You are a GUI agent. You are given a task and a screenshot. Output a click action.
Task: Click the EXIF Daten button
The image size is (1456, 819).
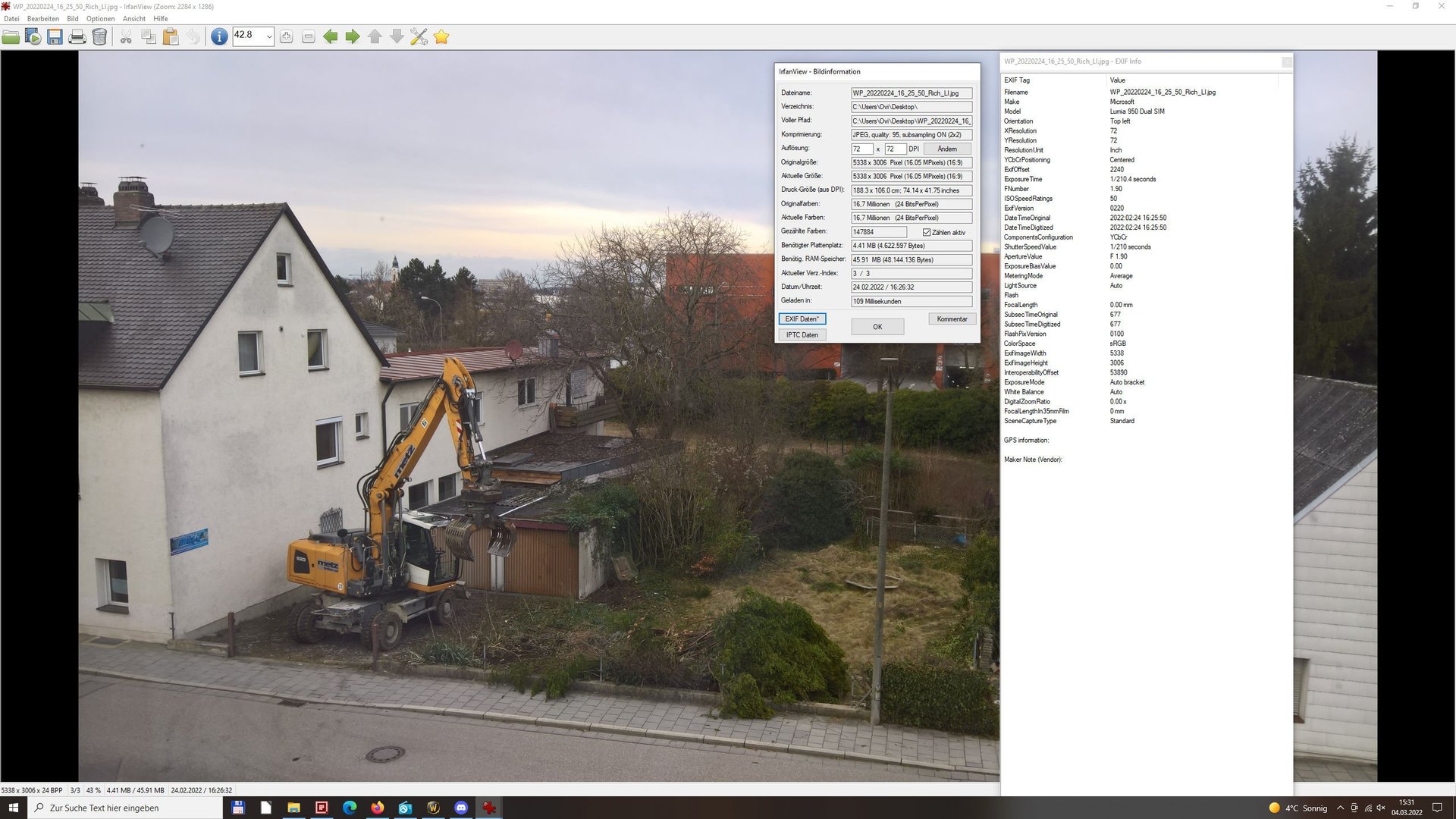tap(802, 318)
